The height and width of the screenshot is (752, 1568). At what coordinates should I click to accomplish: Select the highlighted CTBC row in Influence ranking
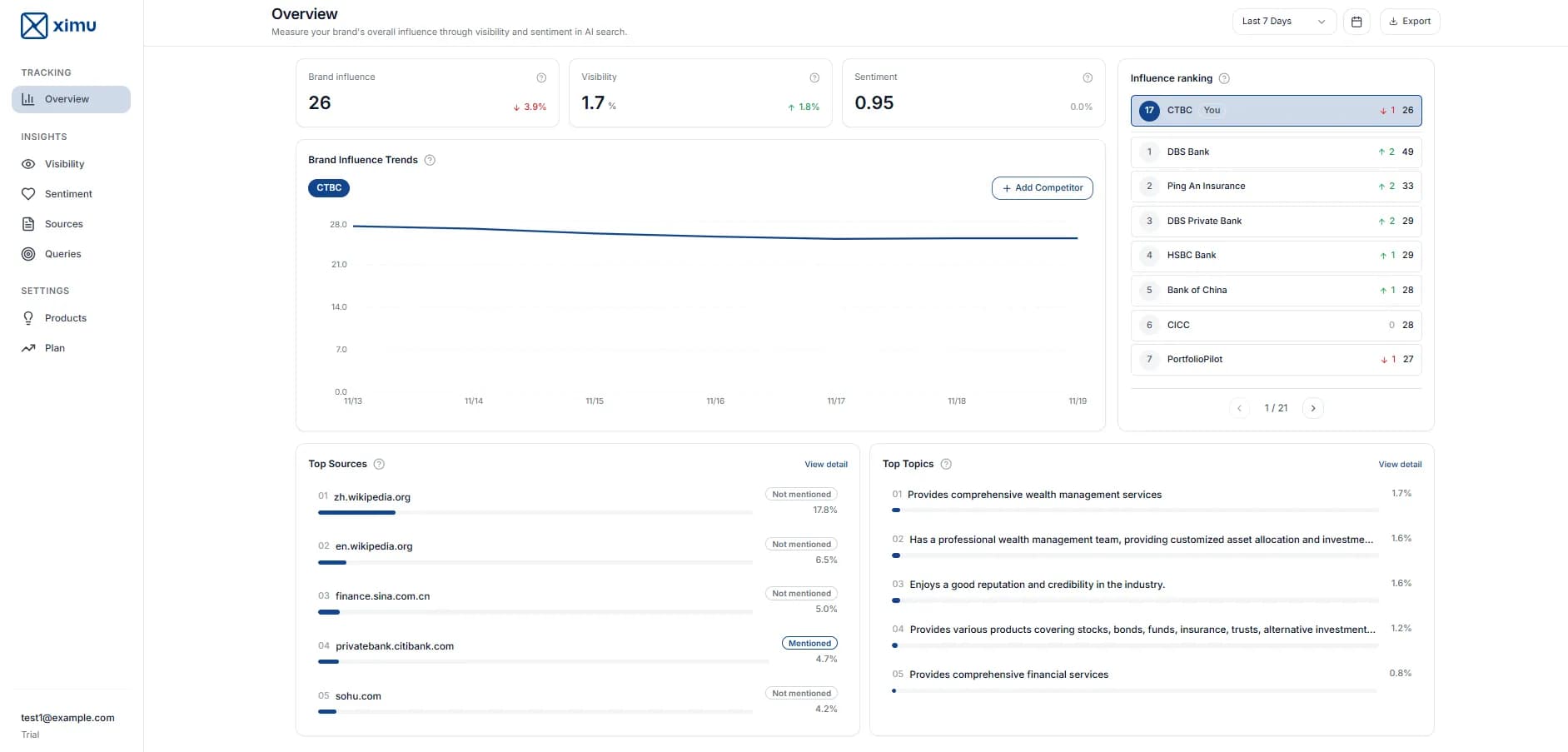pos(1275,110)
